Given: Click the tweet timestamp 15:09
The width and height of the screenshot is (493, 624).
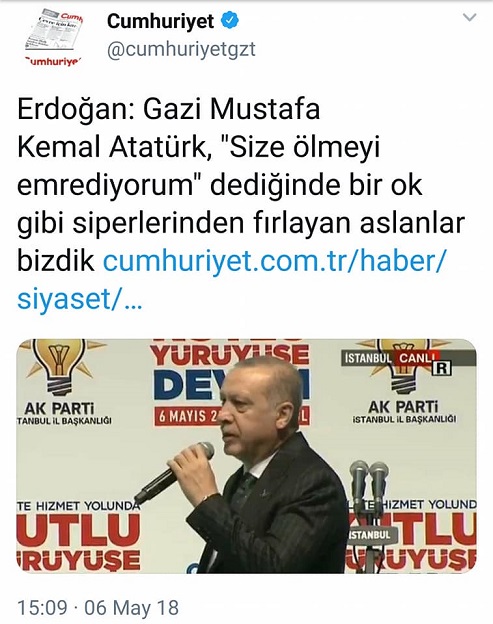Looking at the screenshot, I should (42, 608).
